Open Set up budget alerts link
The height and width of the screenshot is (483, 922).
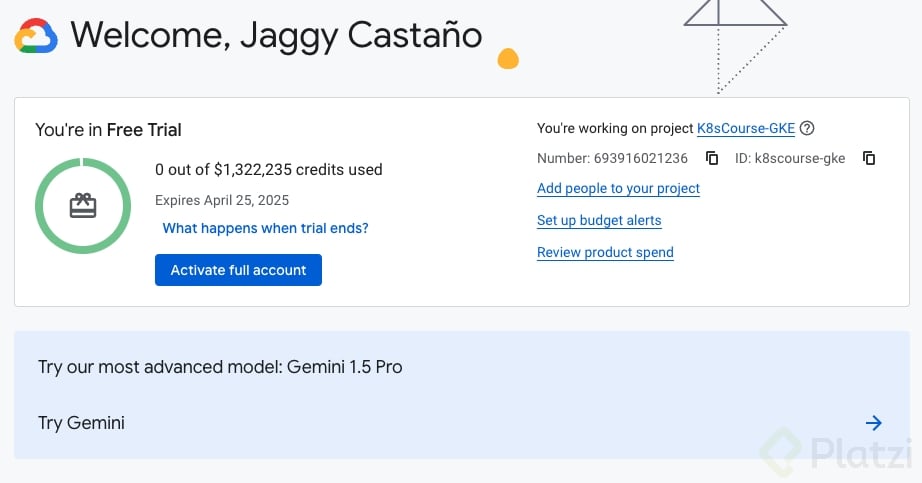click(x=599, y=221)
